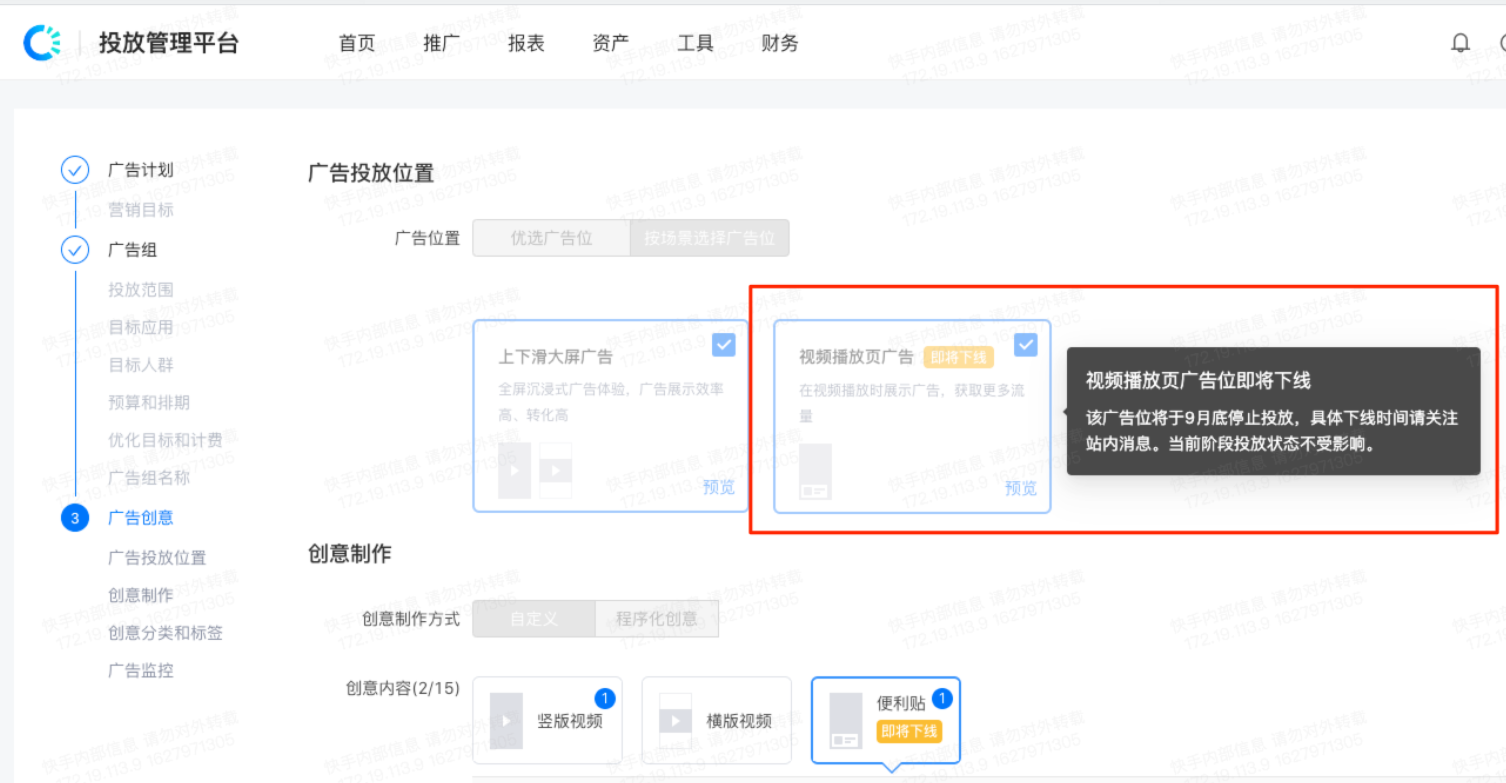This screenshot has width=1506, height=783.
Task: Uncheck the 上下滑大屏广告 placement checkbox
Action: click(723, 344)
